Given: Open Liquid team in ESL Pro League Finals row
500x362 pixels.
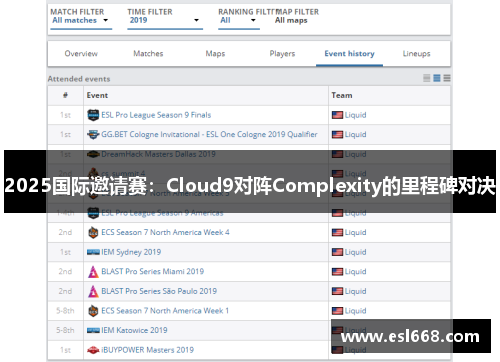Looking at the screenshot, I should [355, 115].
